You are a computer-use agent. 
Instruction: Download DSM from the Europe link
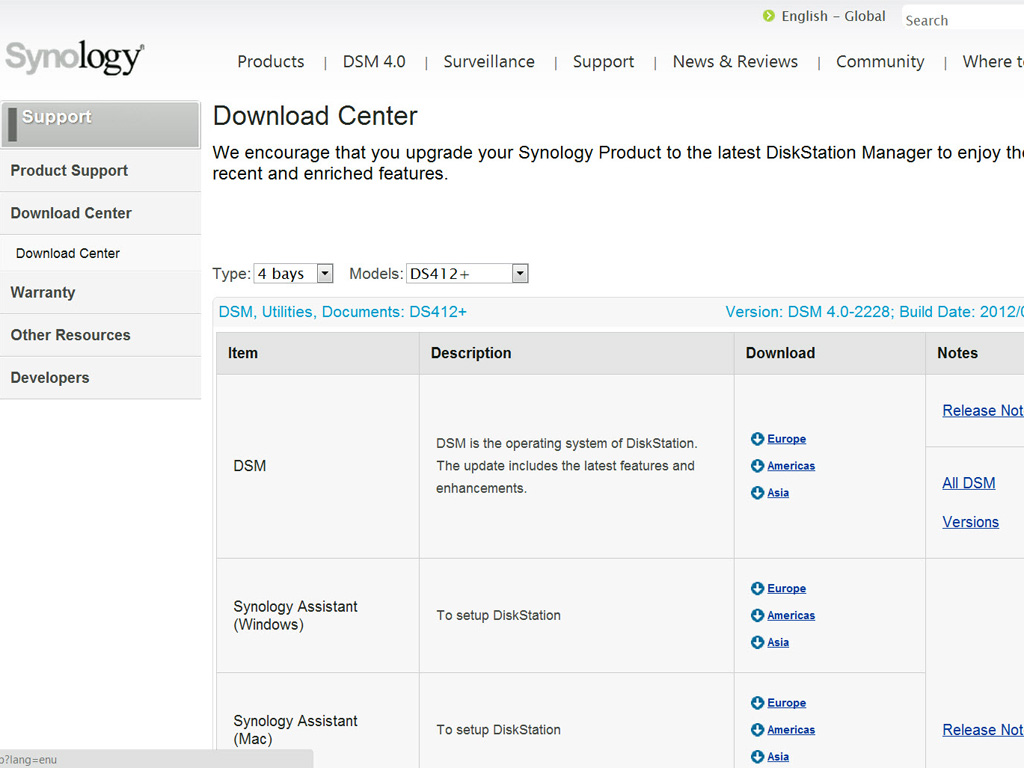point(786,439)
